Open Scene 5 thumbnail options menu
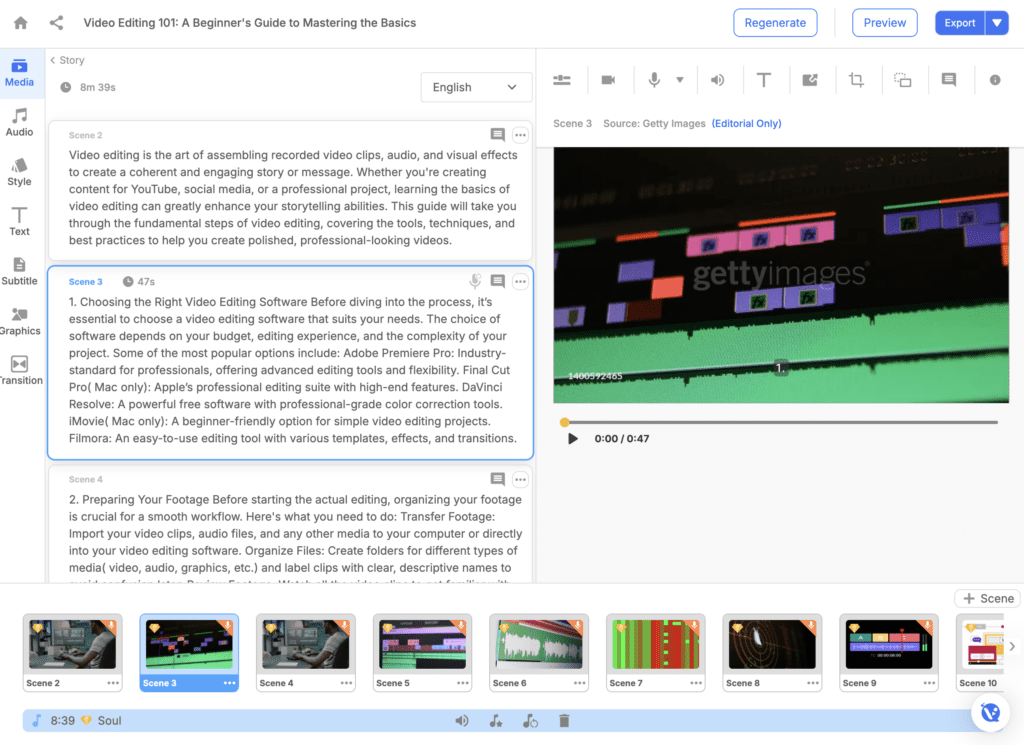 [463, 683]
